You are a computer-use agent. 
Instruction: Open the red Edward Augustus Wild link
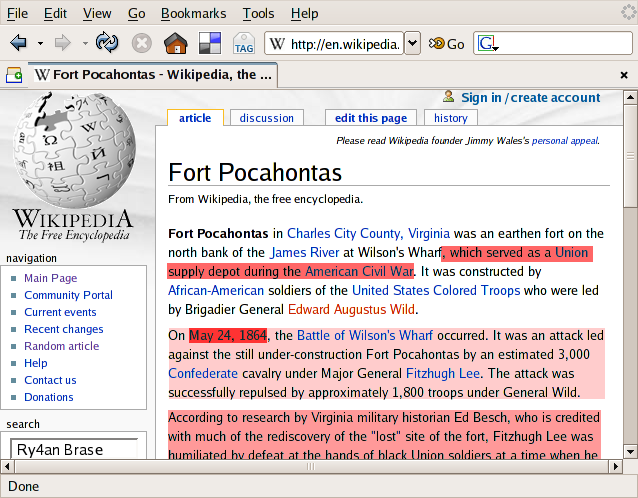(351, 310)
